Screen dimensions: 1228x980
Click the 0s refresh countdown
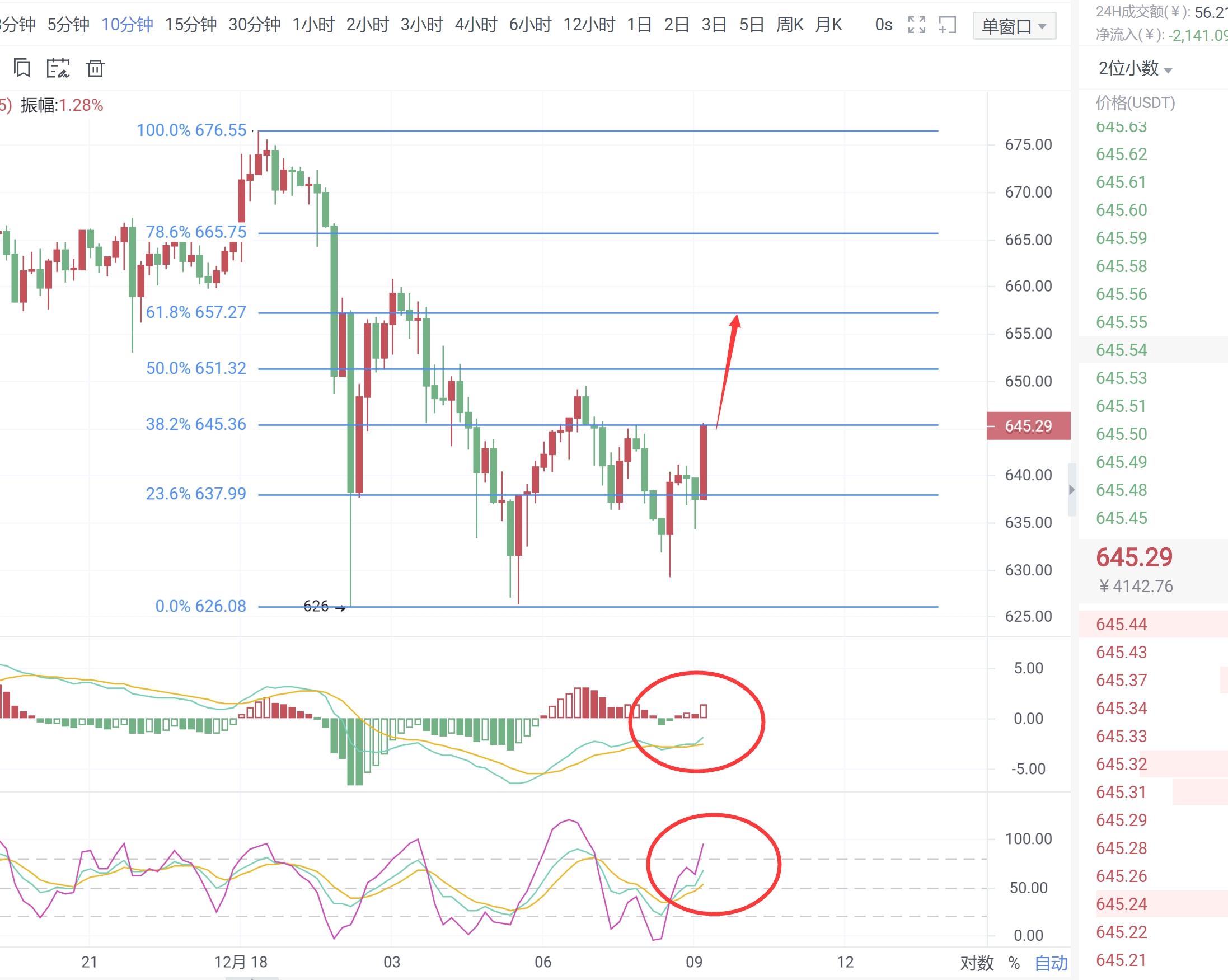tap(883, 25)
